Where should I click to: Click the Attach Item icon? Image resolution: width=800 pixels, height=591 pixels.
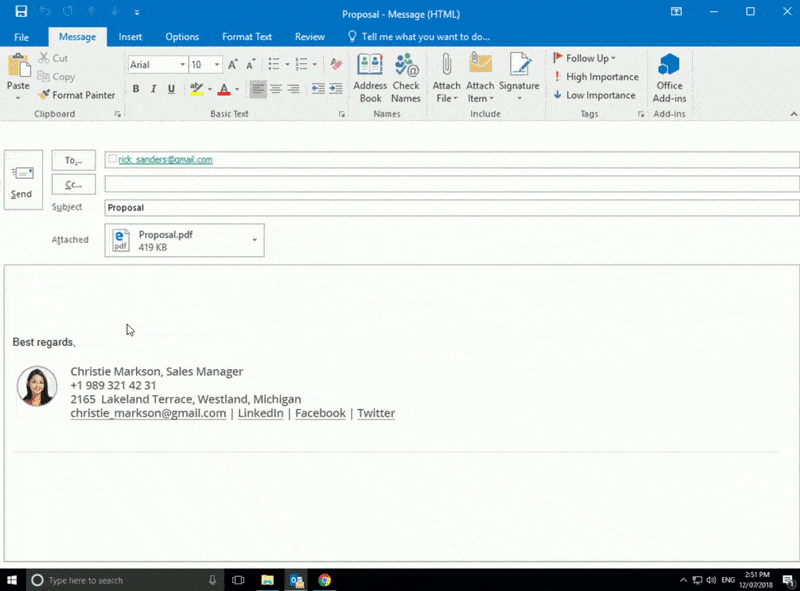[480, 78]
